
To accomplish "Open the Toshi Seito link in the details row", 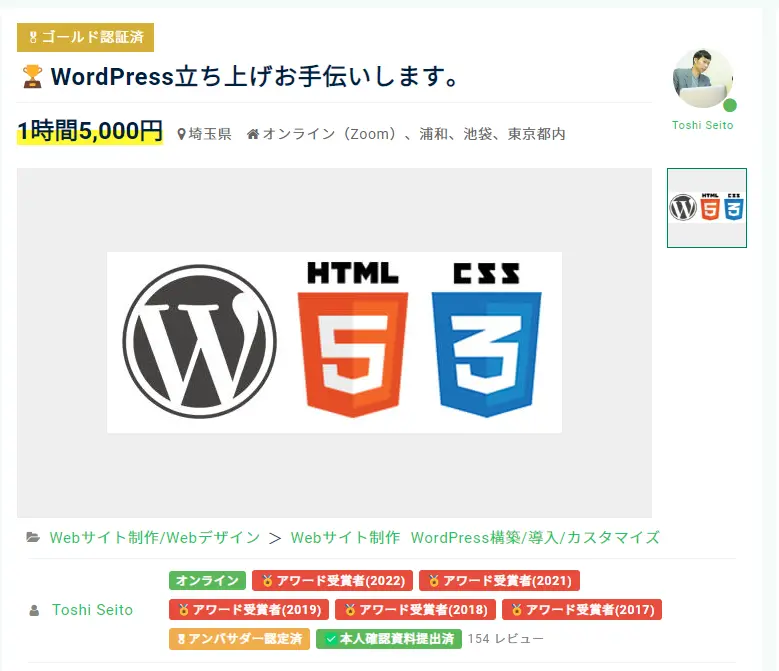I will coord(92,610).
